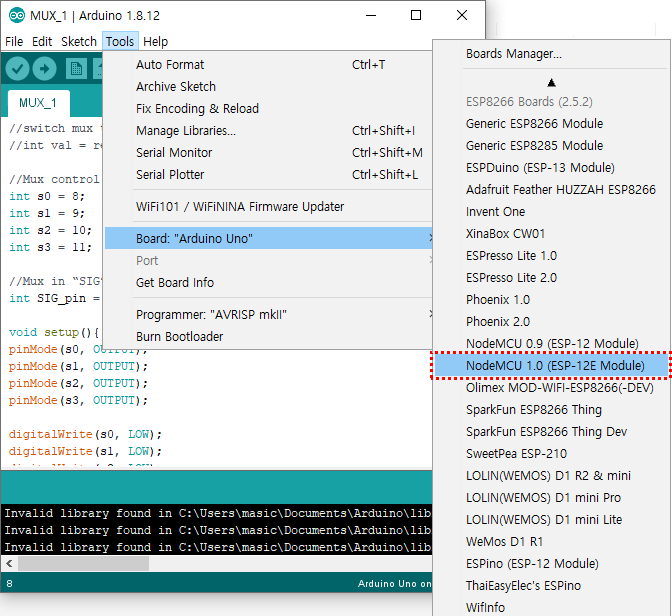Click the console horizontal scrollbar thumb
Screen dimensions: 672x616
83,563
